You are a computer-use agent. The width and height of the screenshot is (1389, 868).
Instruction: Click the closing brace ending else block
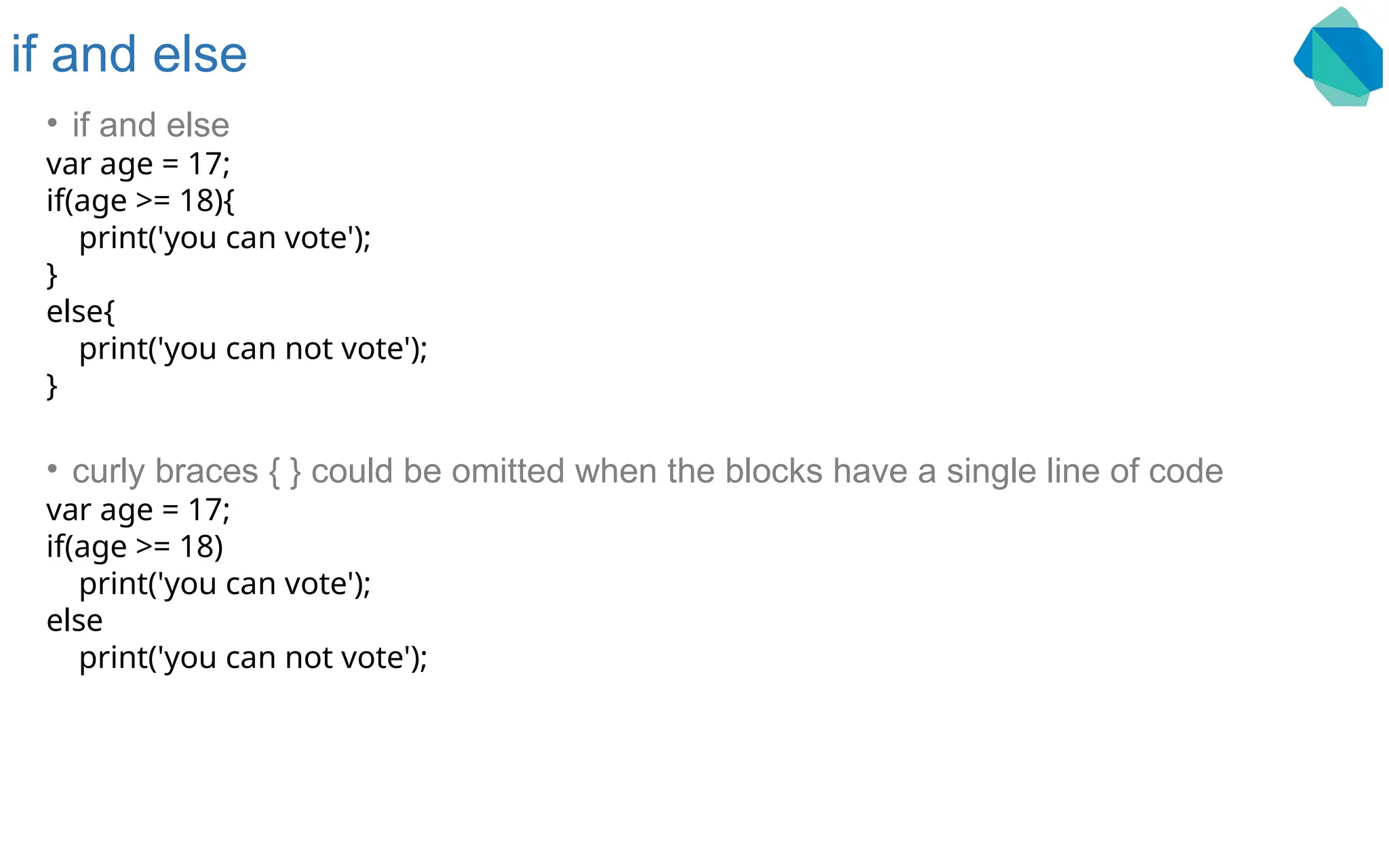(x=52, y=387)
